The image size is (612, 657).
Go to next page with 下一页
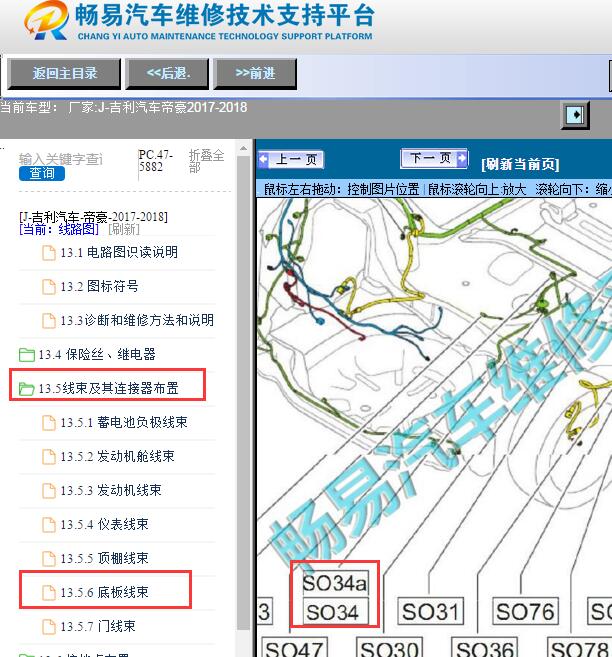[x=434, y=158]
